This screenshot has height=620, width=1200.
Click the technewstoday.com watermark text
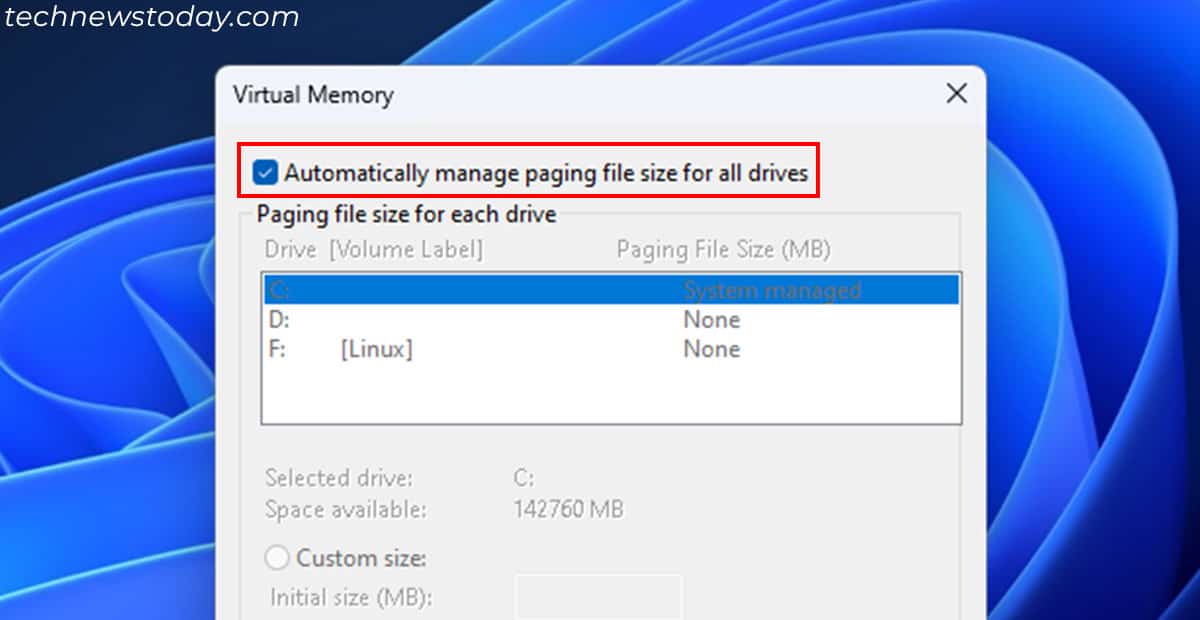pyautogui.click(x=150, y=16)
